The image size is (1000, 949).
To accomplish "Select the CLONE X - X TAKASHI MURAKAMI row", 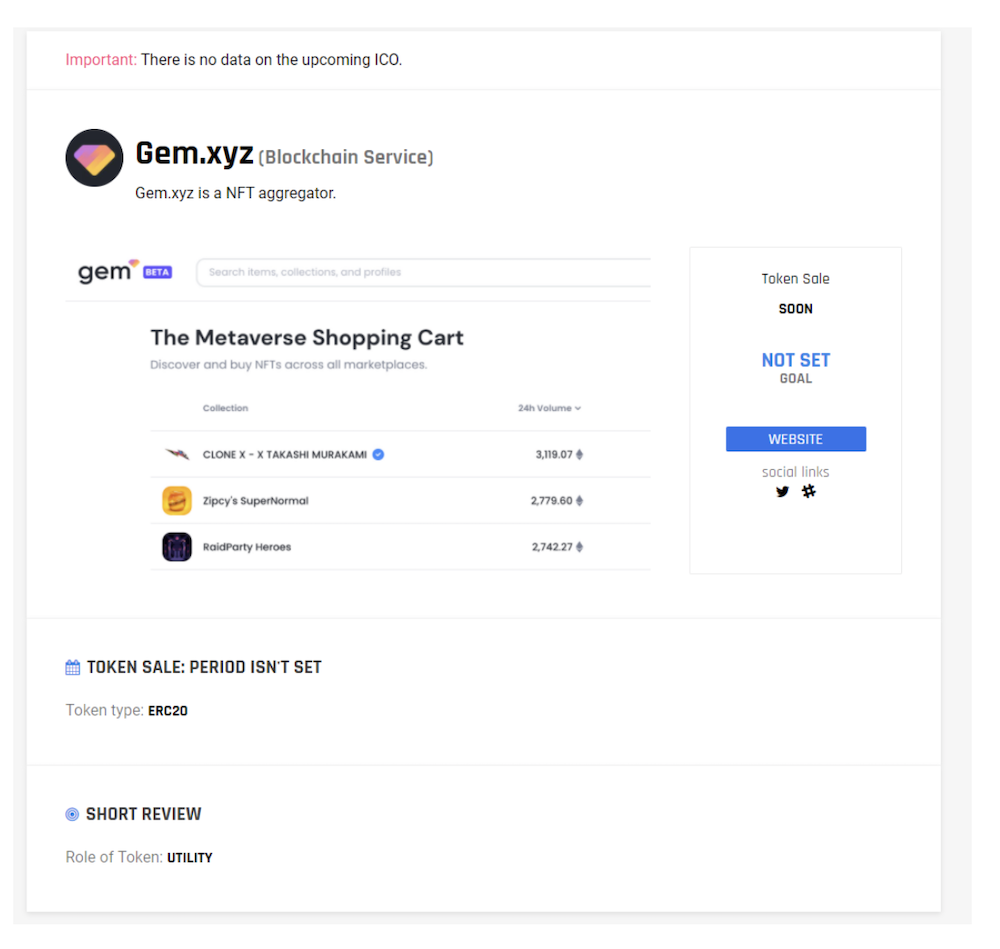I will [401, 454].
